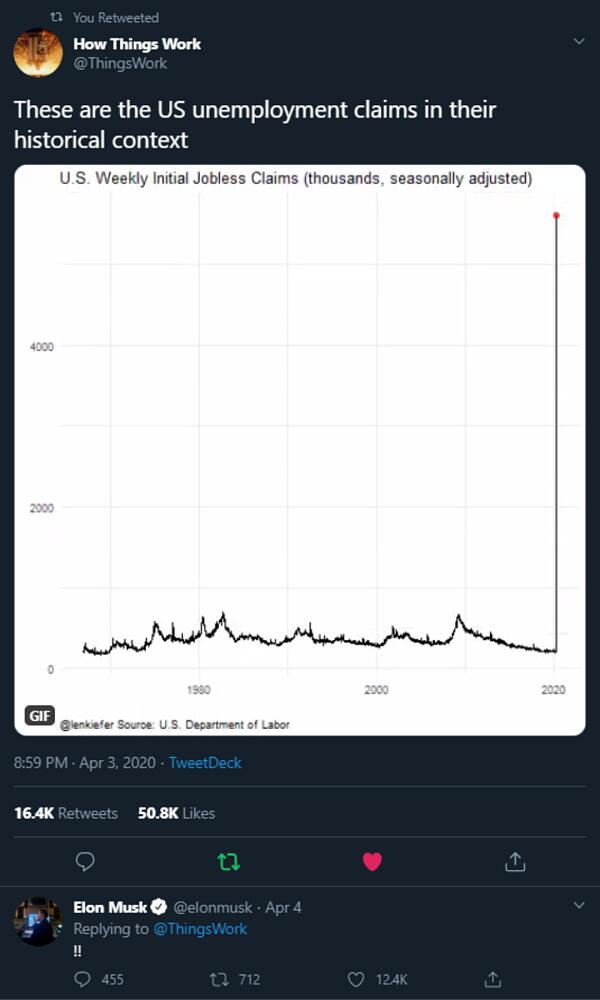Open the jobless claims GIF chart
The width and height of the screenshot is (600, 1000).
(x=300, y=450)
